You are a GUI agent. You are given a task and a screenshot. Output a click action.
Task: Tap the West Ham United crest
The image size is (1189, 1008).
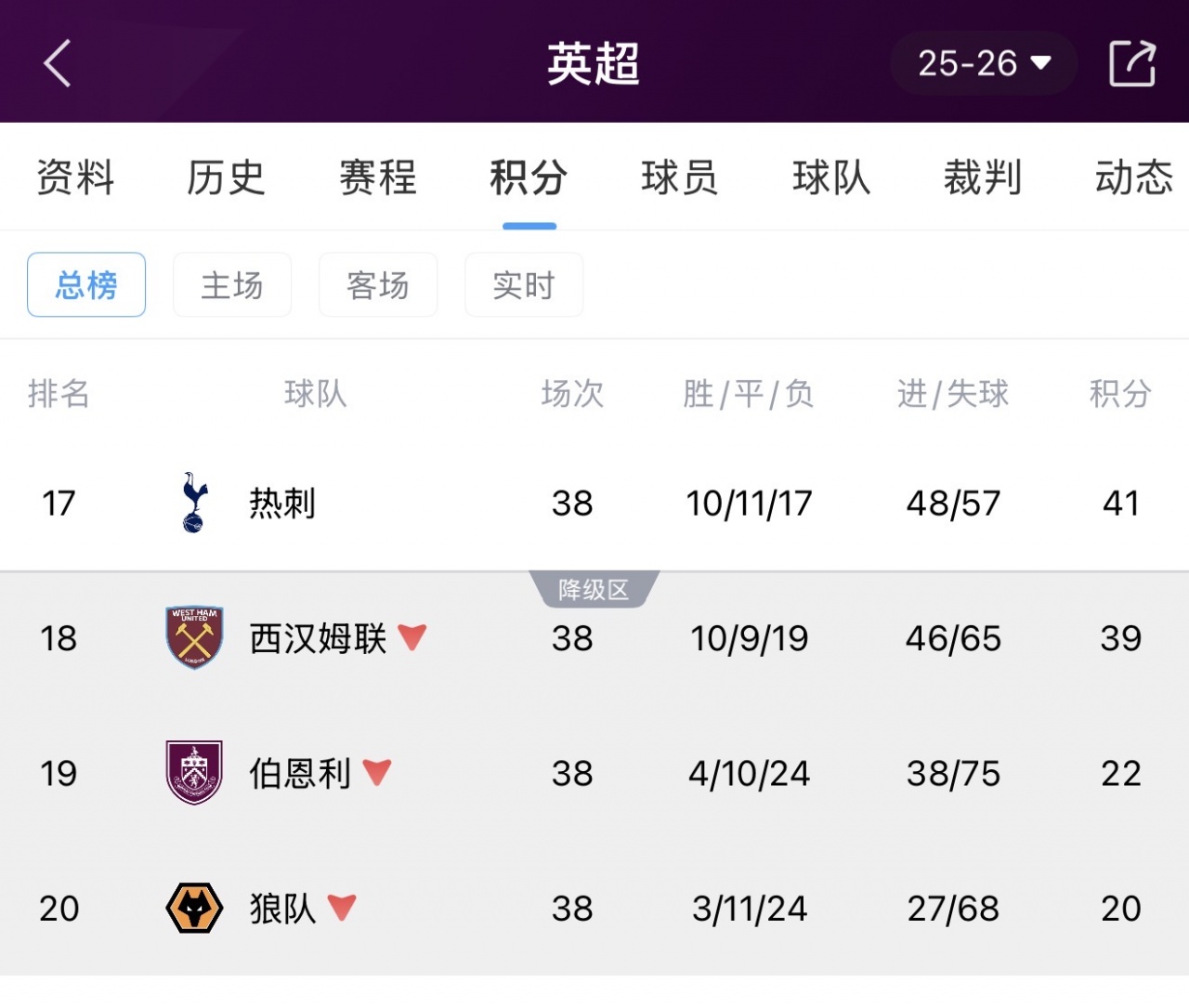pyautogui.click(x=194, y=637)
